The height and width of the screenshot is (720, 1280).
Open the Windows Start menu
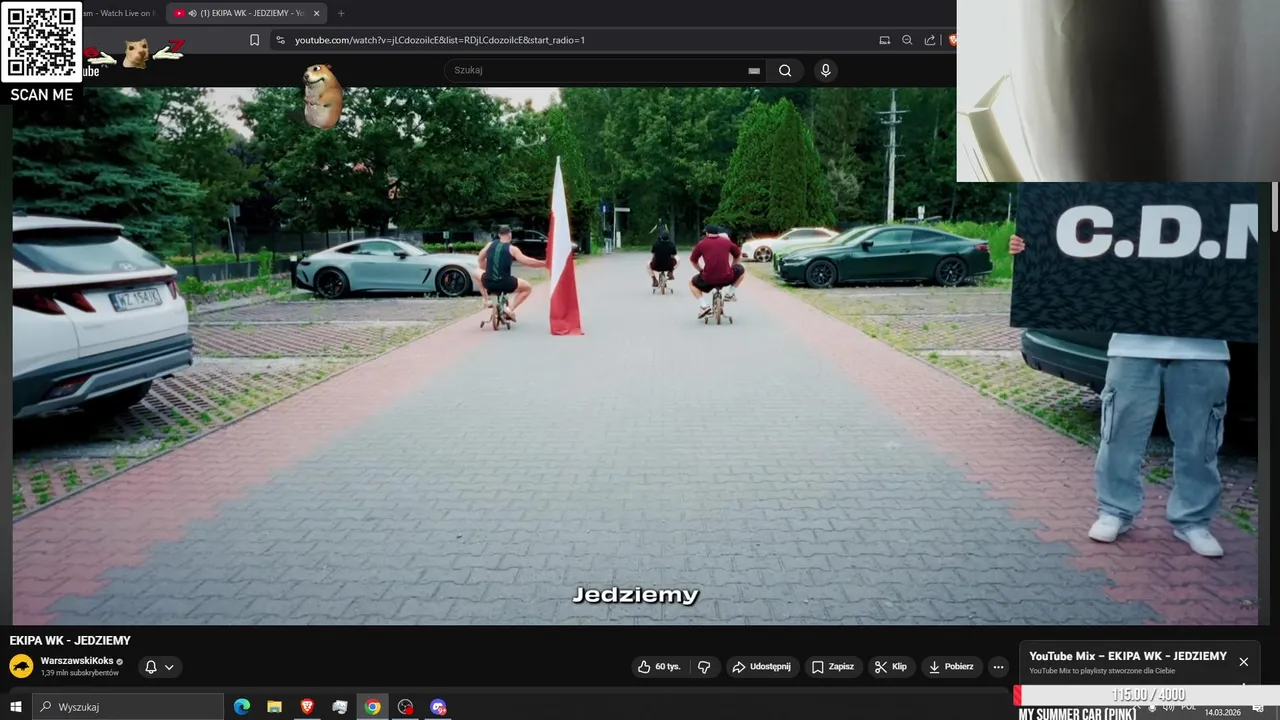pyautogui.click(x=16, y=707)
